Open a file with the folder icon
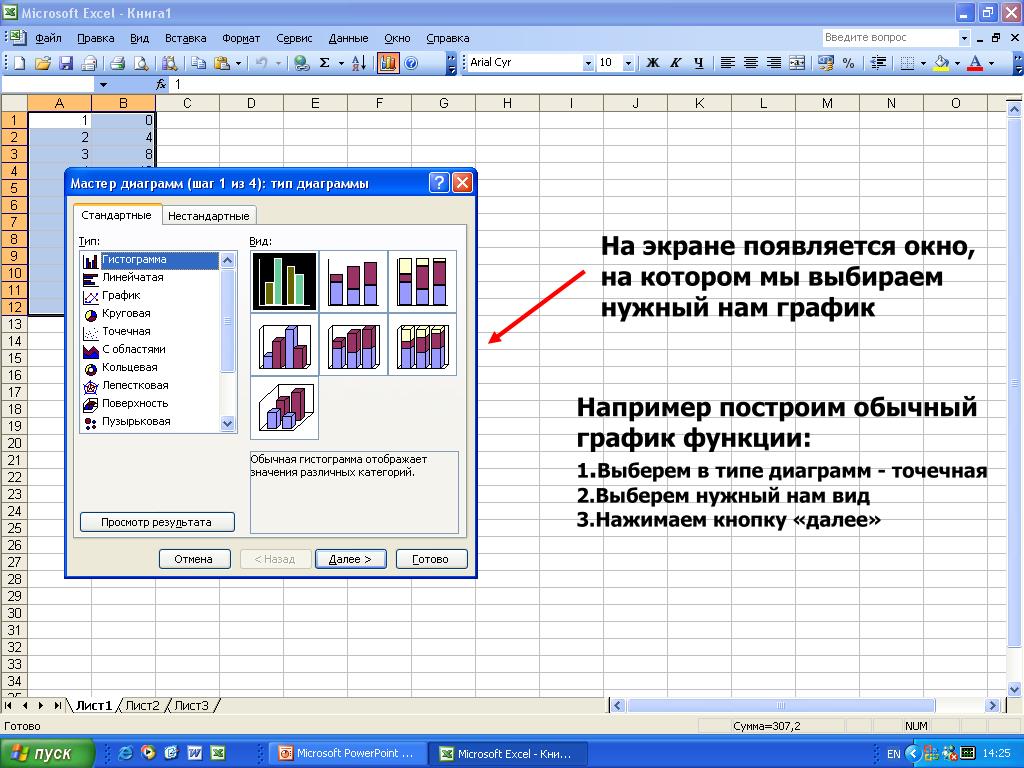The image size is (1024, 768). point(42,63)
